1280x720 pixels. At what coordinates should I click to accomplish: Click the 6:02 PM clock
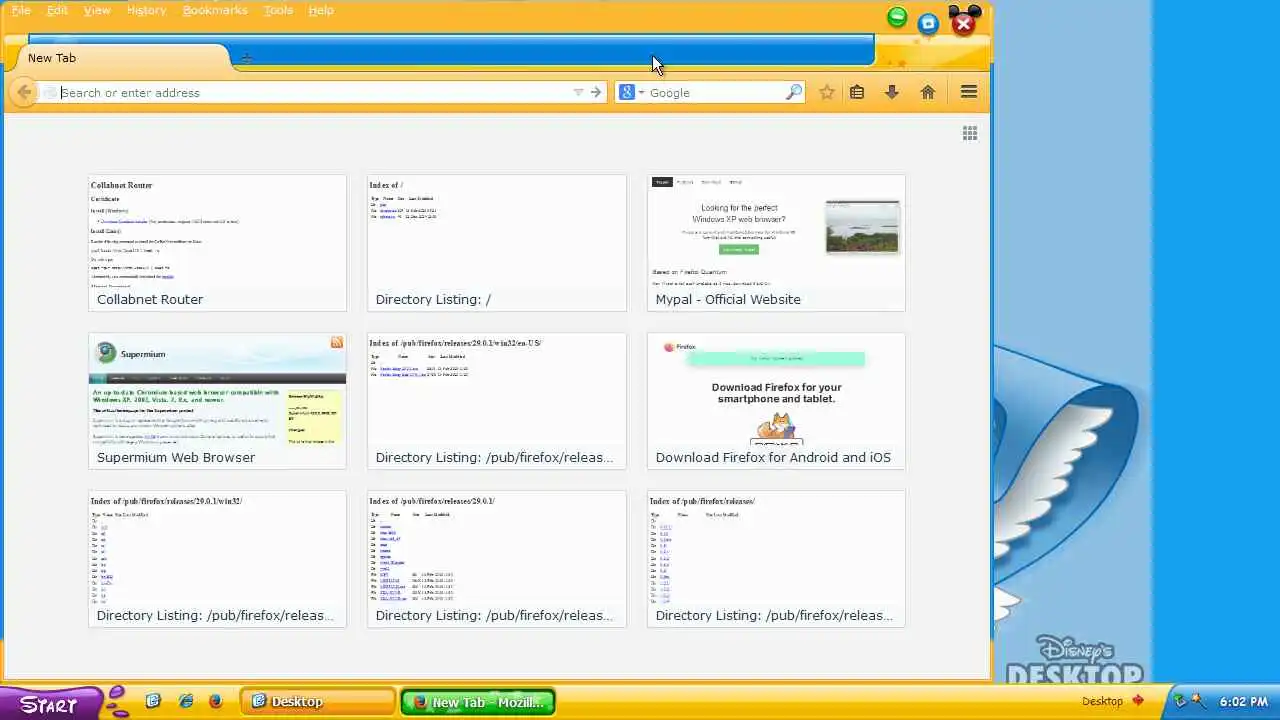coord(1244,702)
